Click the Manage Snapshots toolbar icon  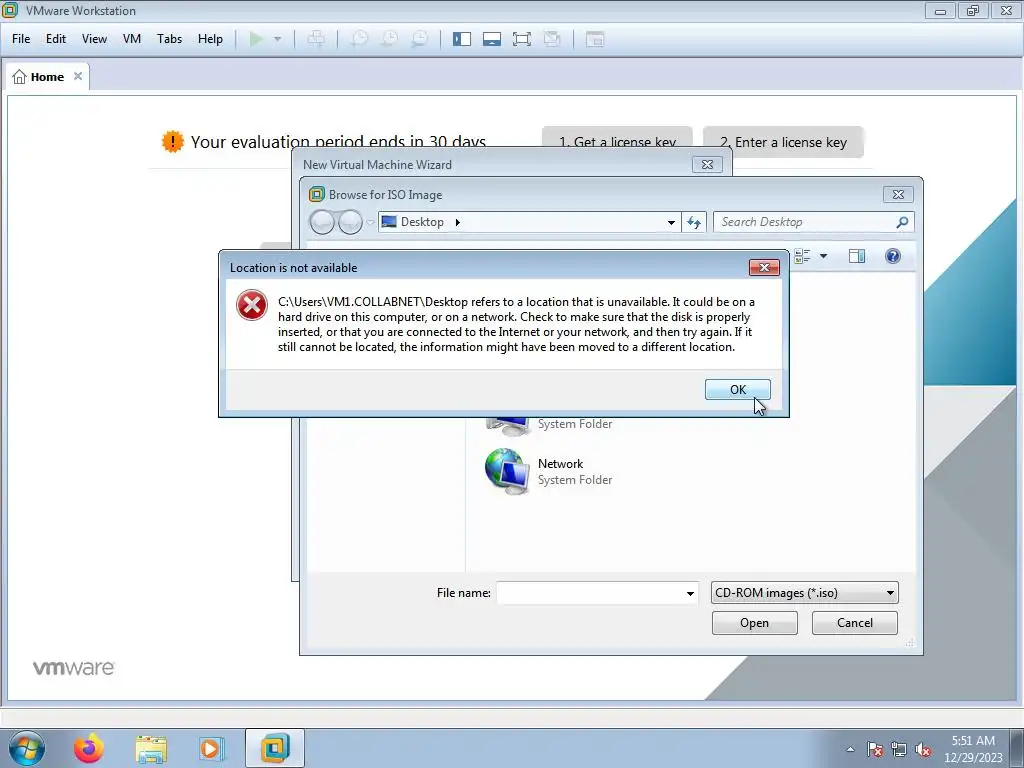click(419, 39)
